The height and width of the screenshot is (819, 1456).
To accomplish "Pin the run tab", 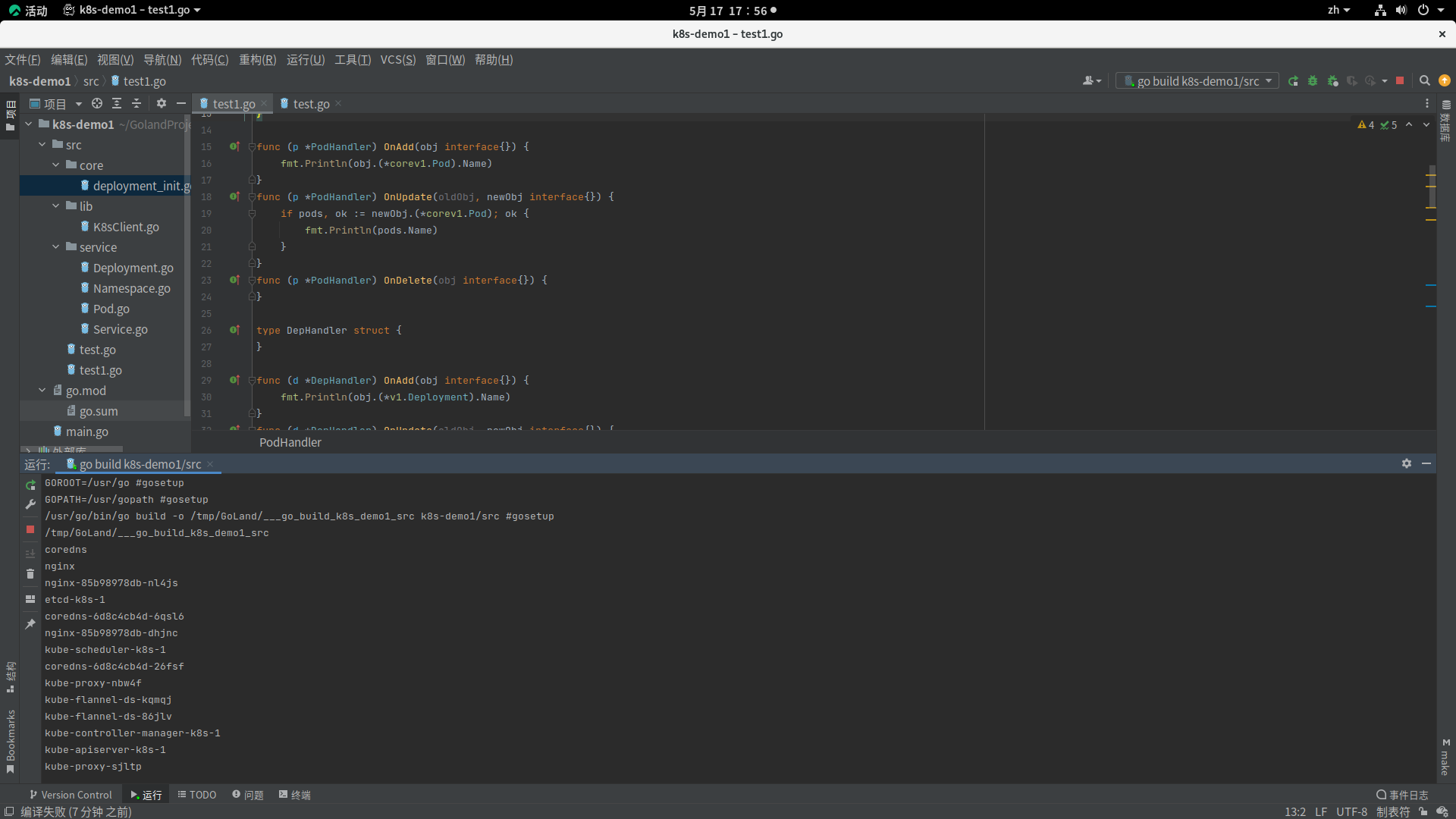I will pyautogui.click(x=30, y=624).
